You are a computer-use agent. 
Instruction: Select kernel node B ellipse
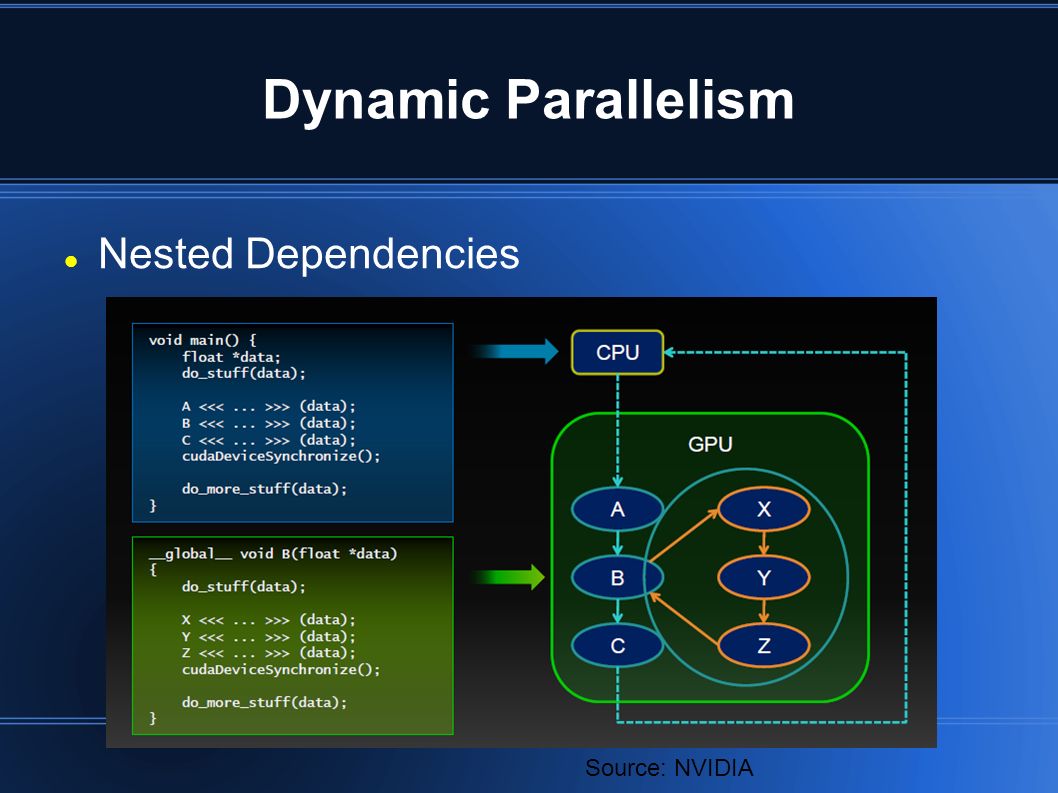click(617, 578)
